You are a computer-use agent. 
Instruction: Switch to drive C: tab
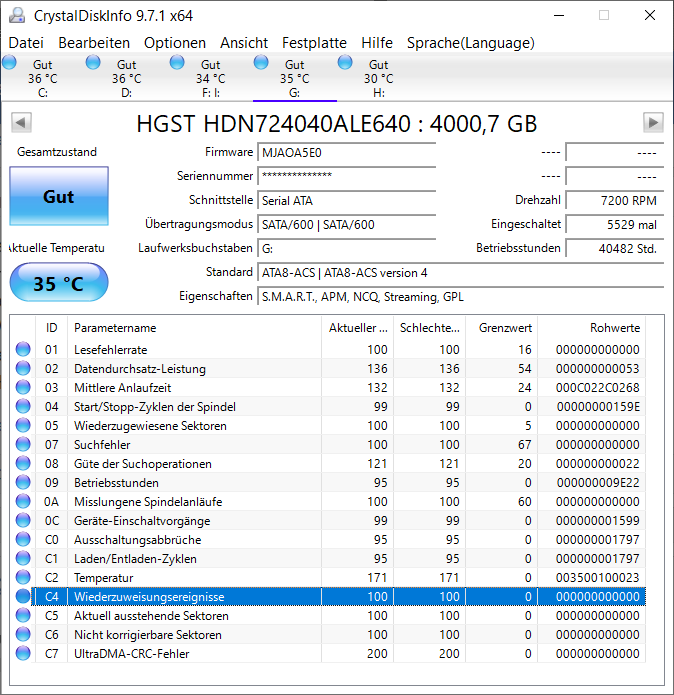[43, 78]
